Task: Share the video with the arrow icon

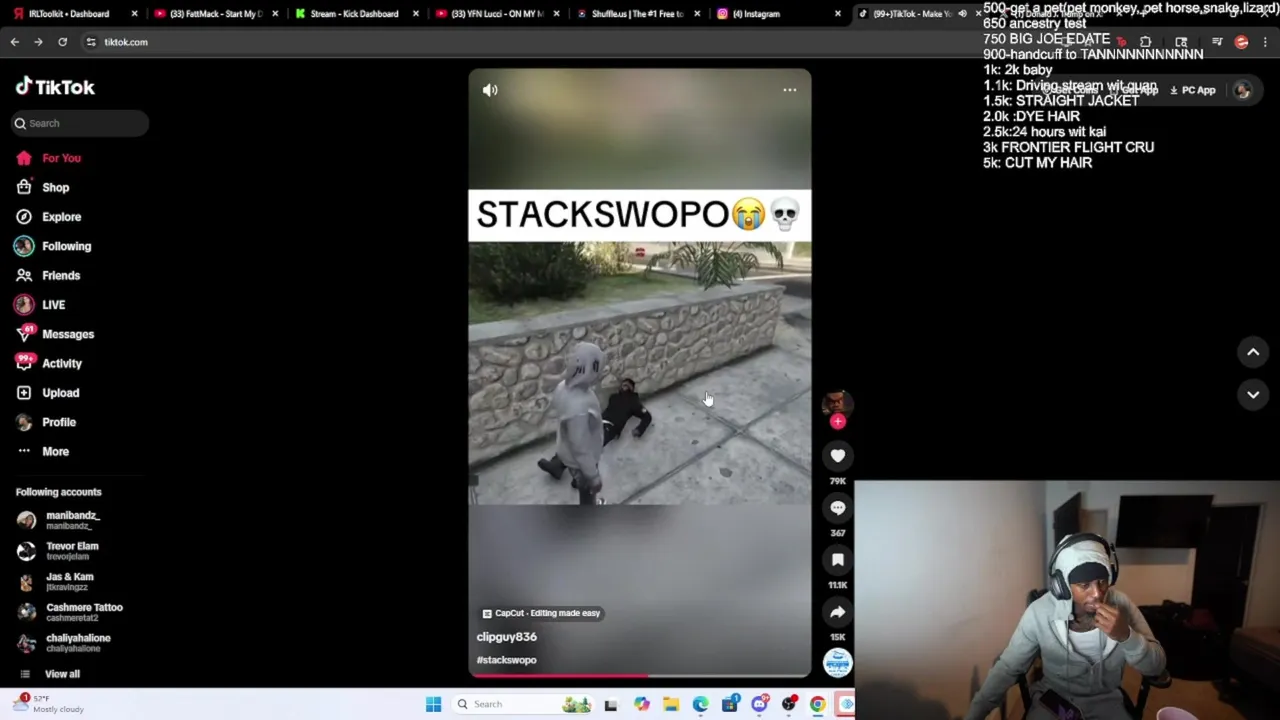Action: [838, 612]
